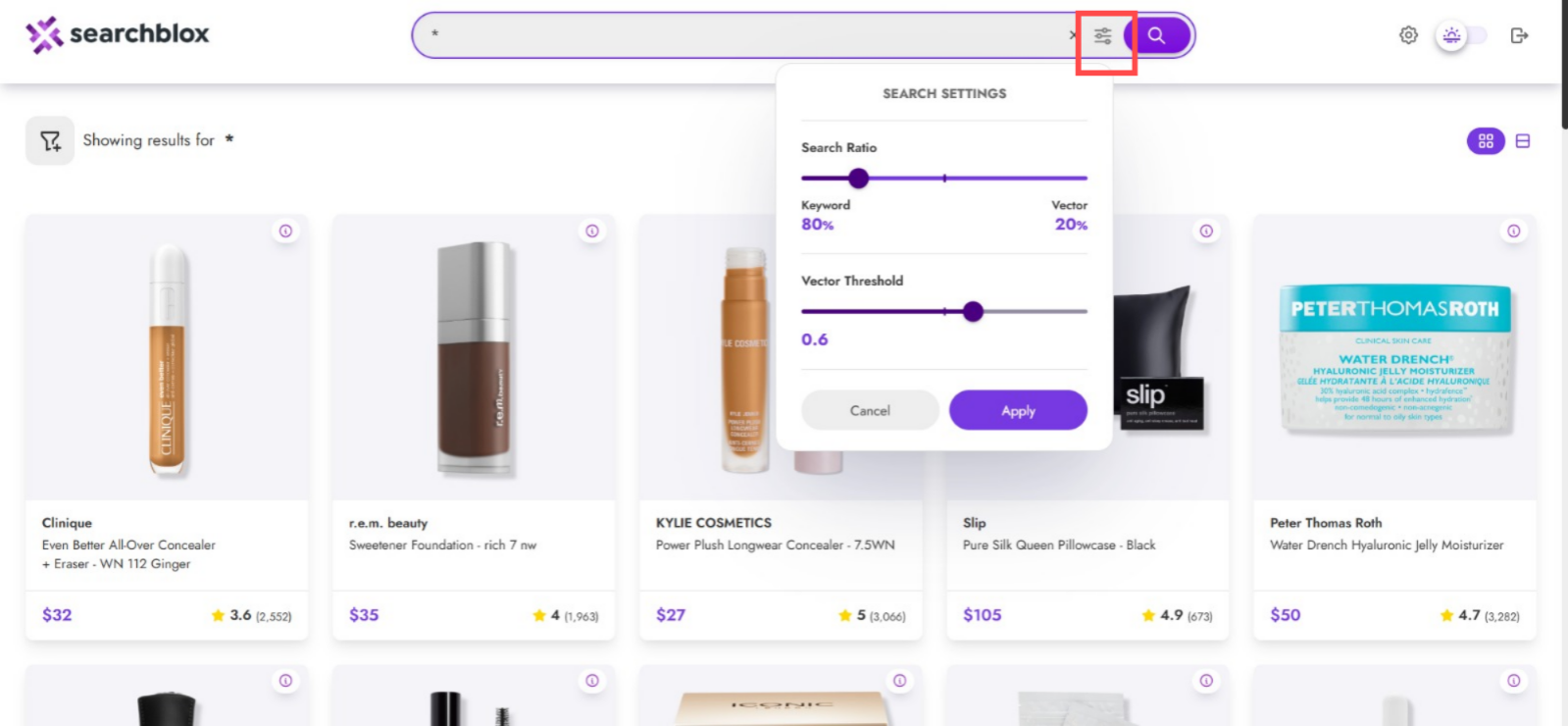Open the gear settings icon in header
The height and width of the screenshot is (726, 1568).
coord(1408,35)
